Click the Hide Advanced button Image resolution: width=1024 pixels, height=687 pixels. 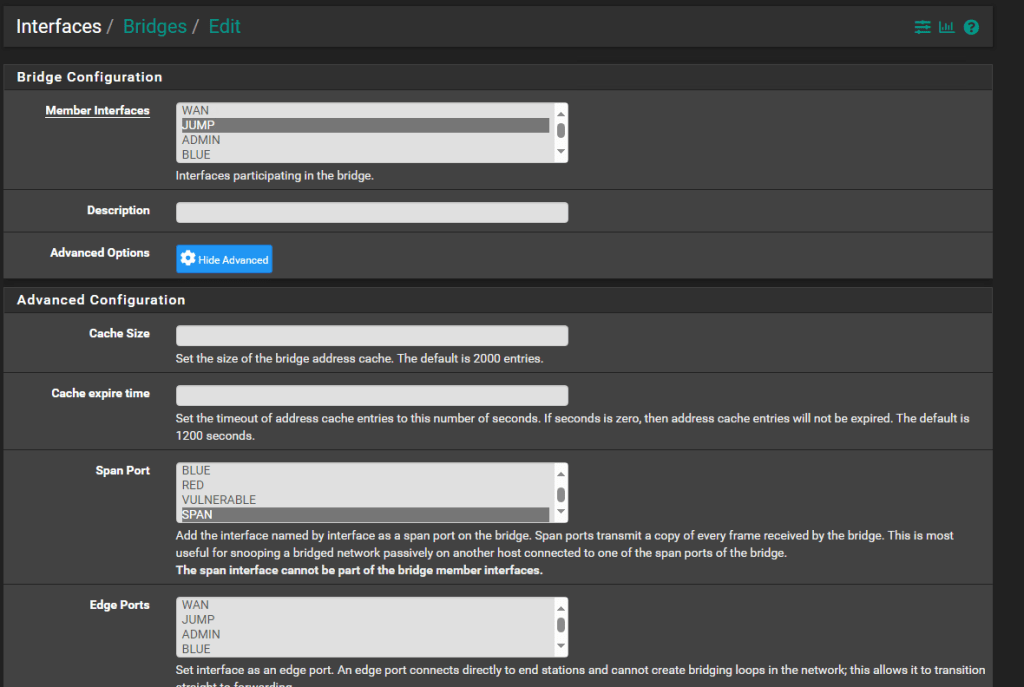[224, 259]
